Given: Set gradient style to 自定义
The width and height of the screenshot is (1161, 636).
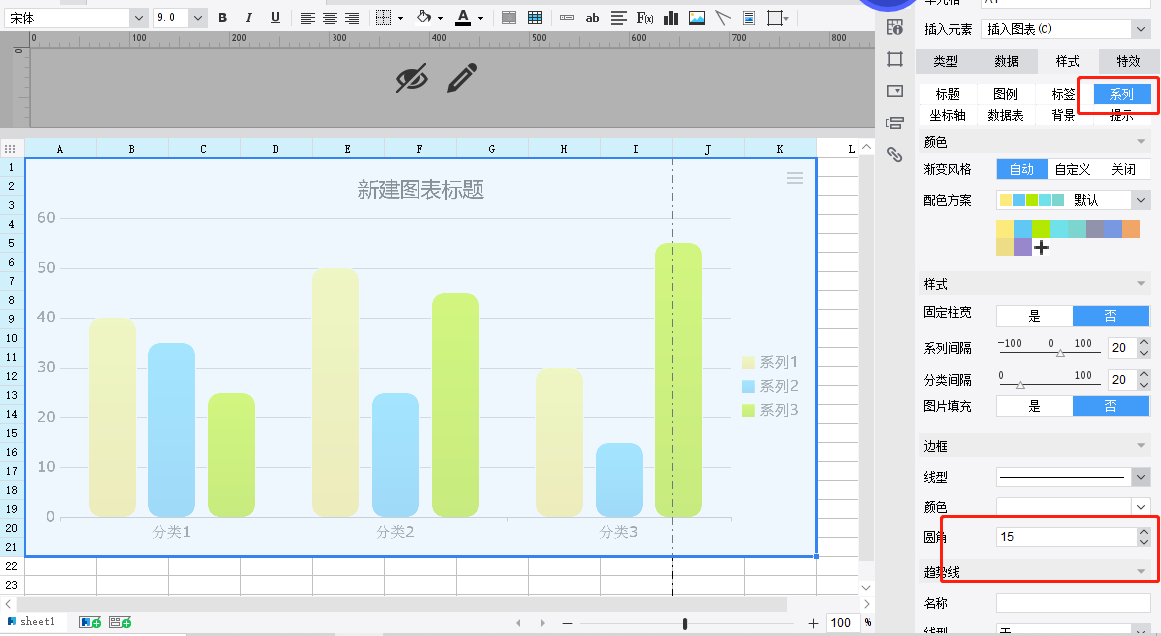Looking at the screenshot, I should (1072, 170).
